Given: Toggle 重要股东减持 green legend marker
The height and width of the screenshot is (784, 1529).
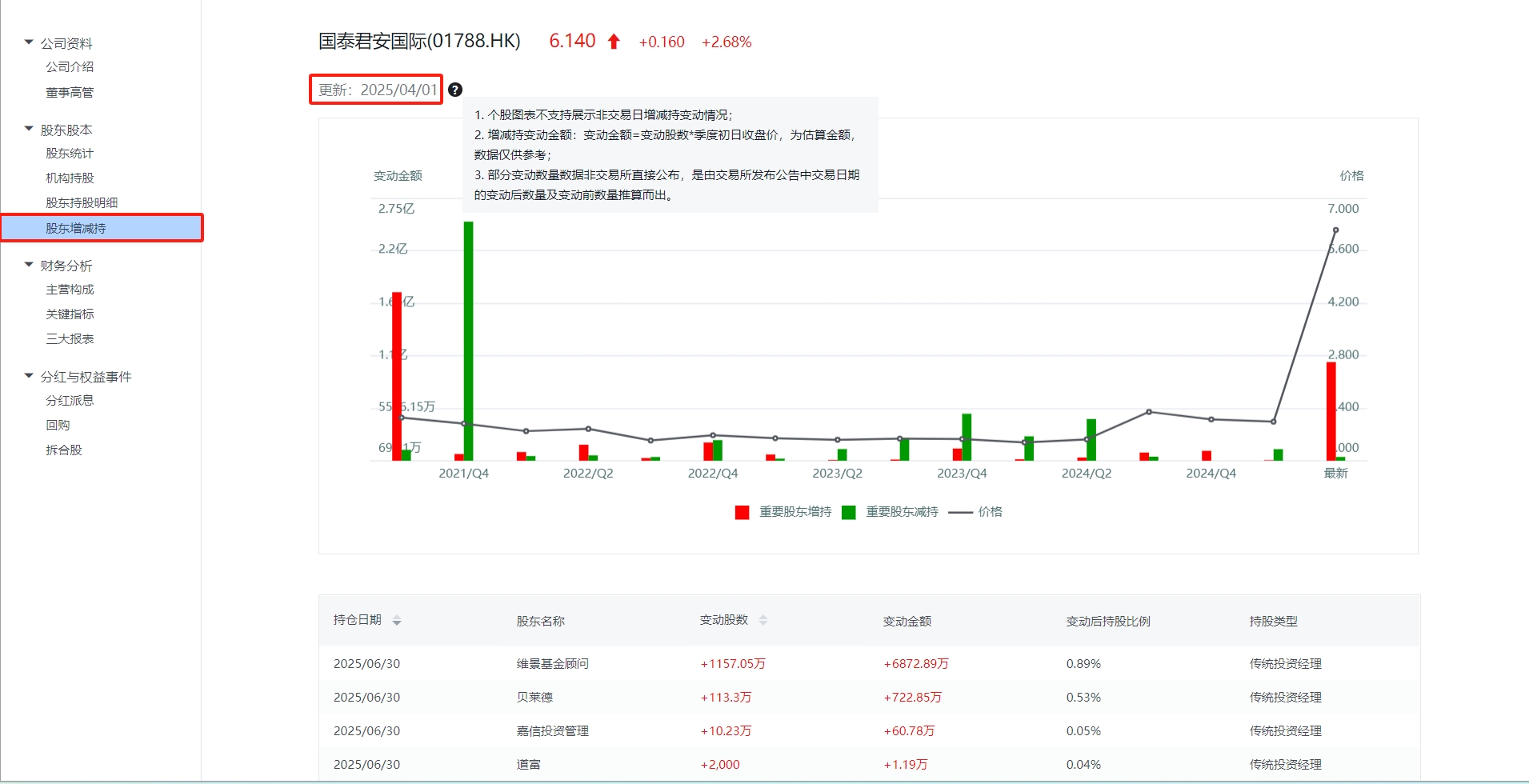Looking at the screenshot, I should click(849, 512).
